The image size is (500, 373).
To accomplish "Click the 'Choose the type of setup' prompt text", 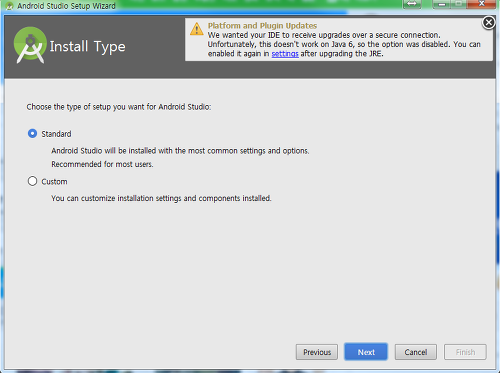I will tap(119, 107).
